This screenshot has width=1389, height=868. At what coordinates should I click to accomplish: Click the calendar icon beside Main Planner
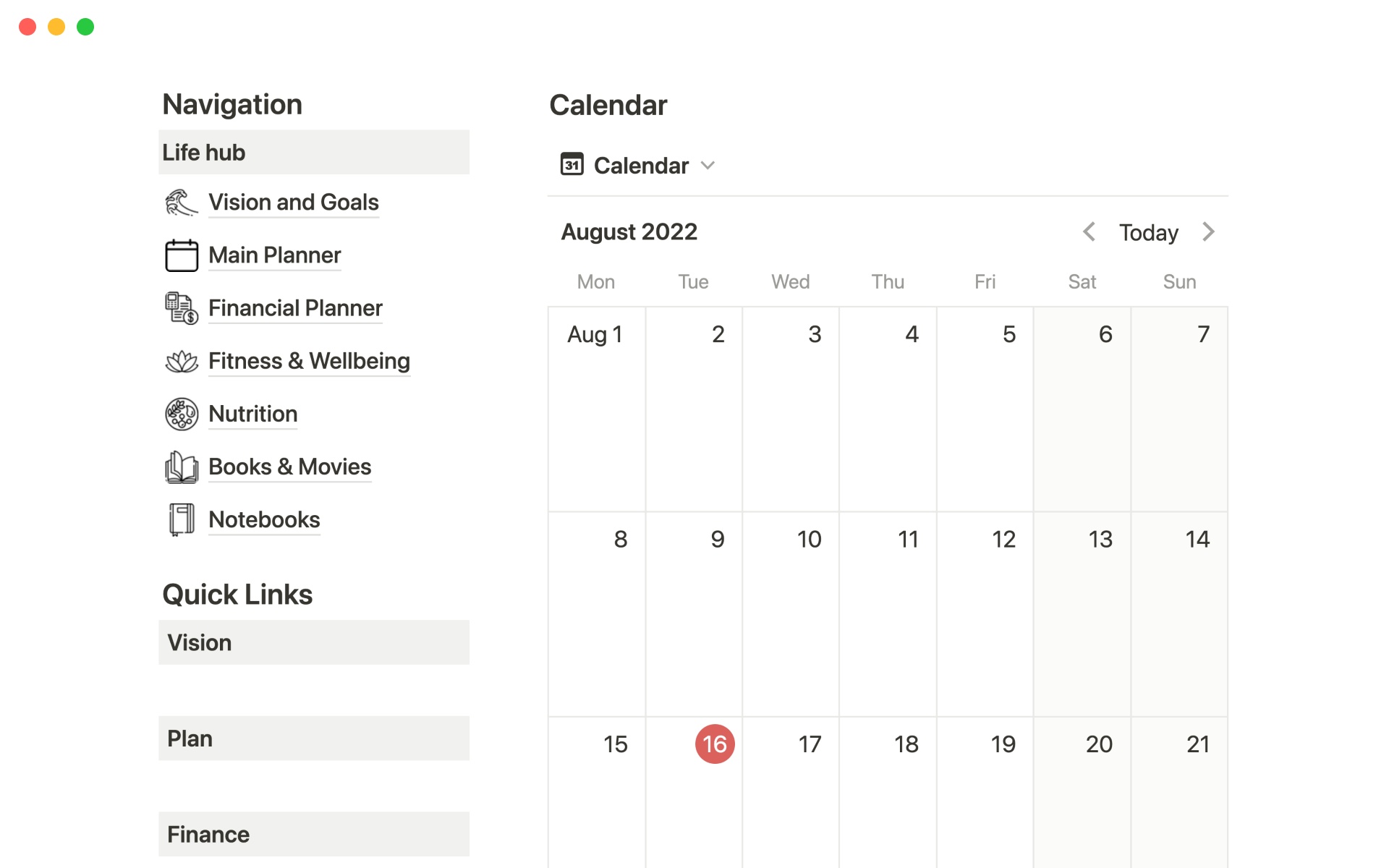click(x=181, y=255)
